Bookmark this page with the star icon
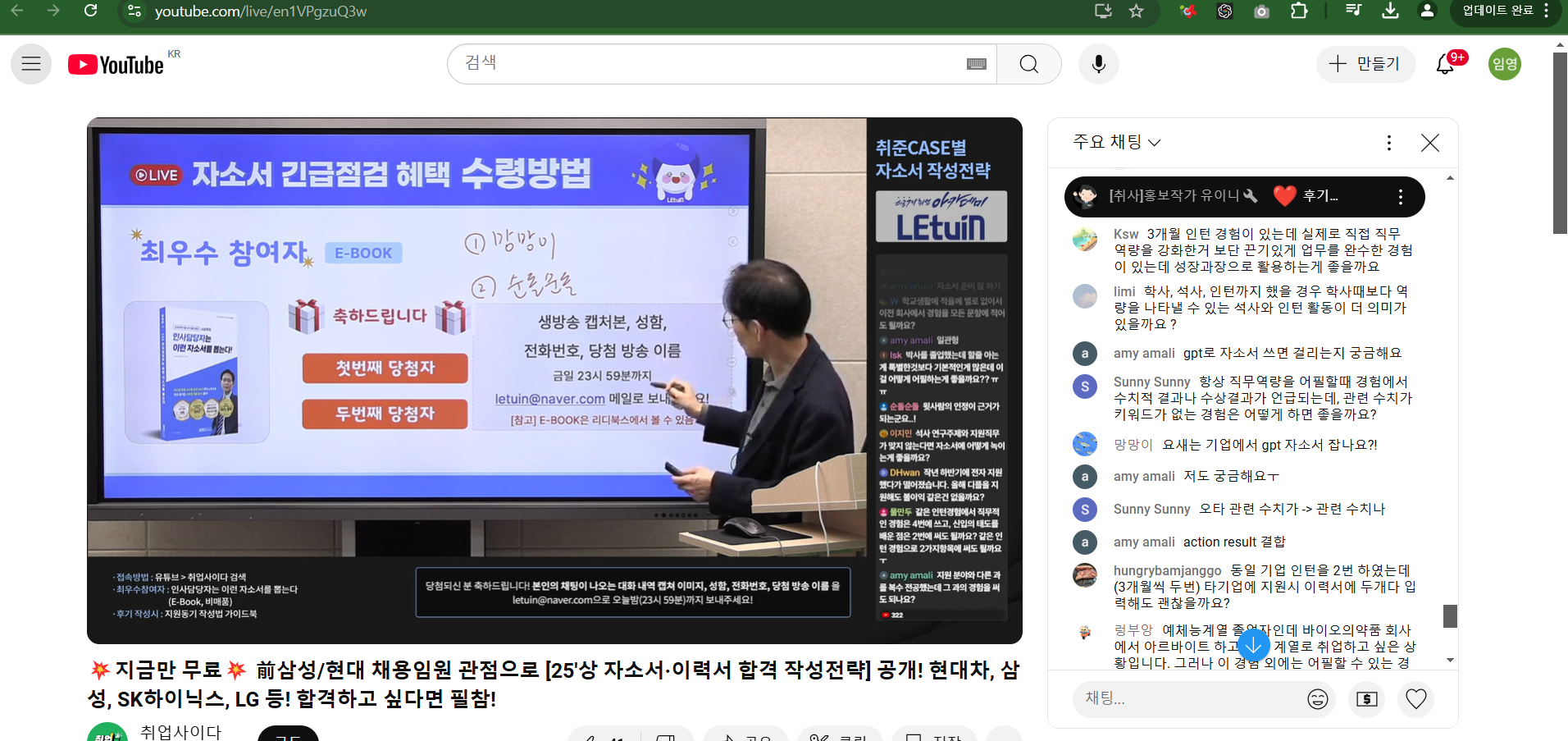 point(1136,11)
